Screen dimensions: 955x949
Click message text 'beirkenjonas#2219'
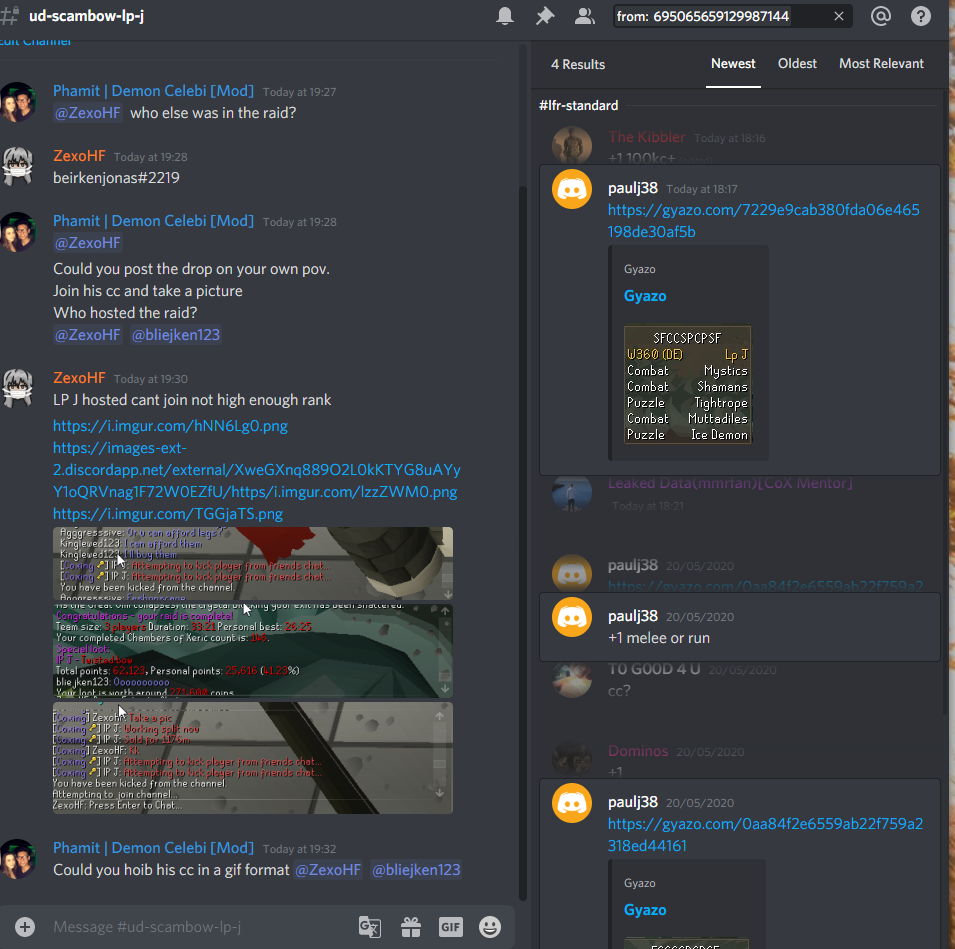point(116,178)
